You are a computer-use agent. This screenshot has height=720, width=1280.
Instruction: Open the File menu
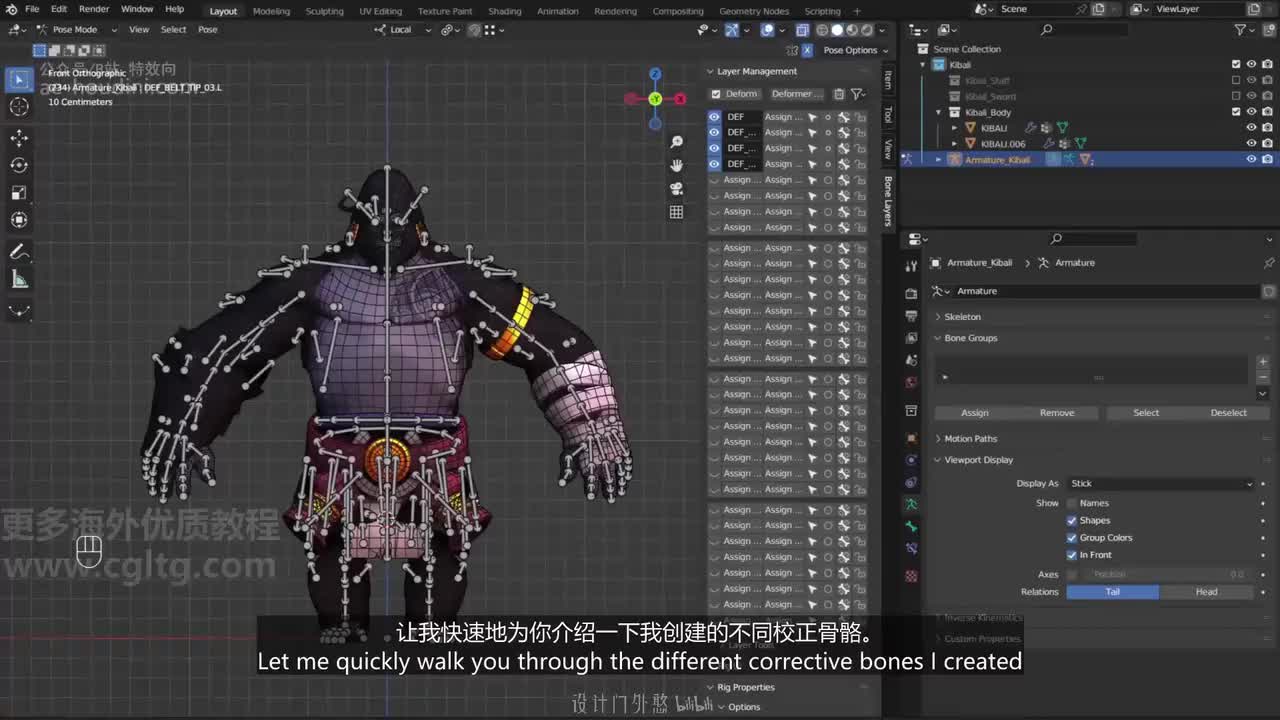32,9
